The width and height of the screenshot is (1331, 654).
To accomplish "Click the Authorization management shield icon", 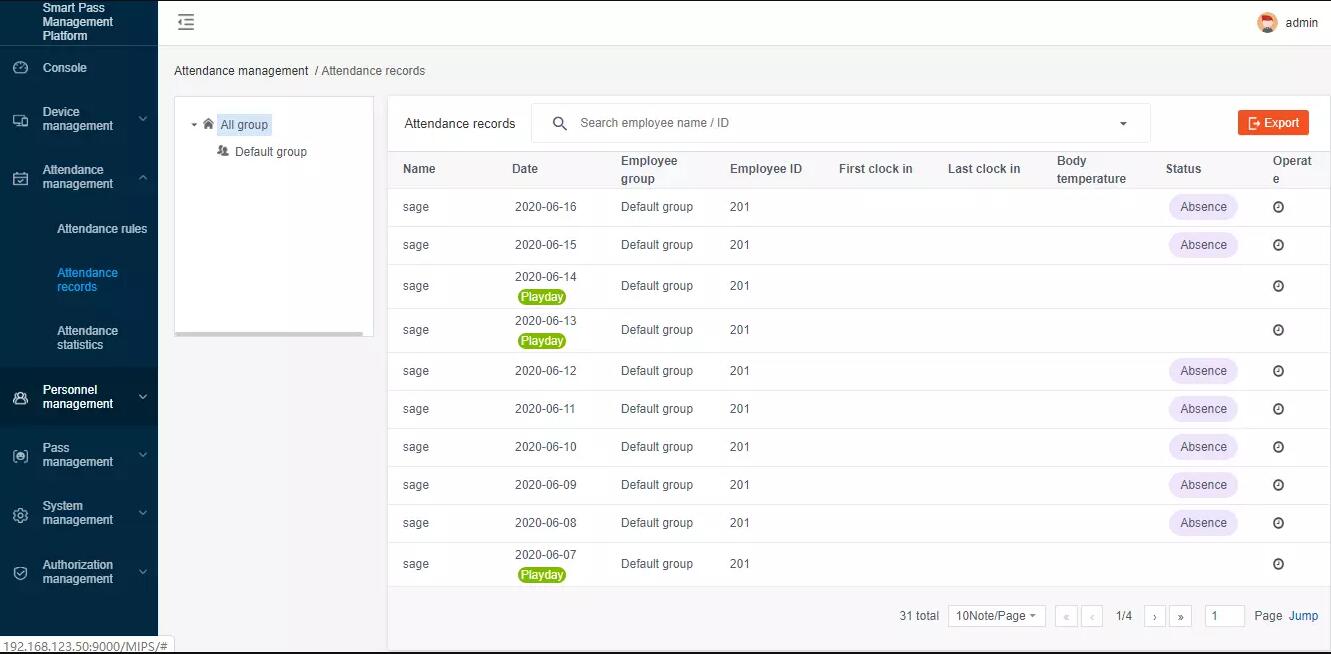I will (20, 573).
